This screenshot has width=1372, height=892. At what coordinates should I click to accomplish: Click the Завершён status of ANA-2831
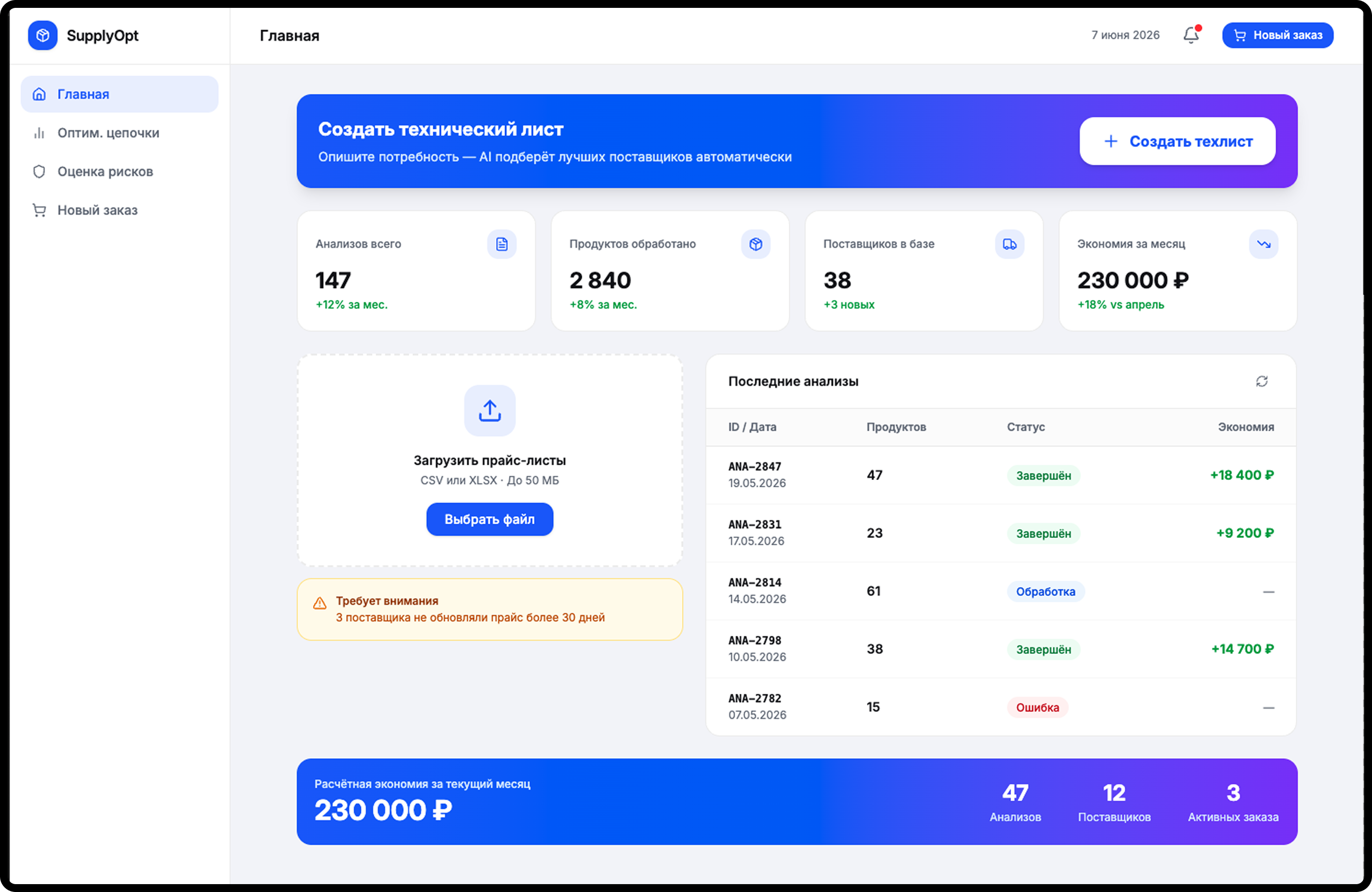pyautogui.click(x=1044, y=534)
